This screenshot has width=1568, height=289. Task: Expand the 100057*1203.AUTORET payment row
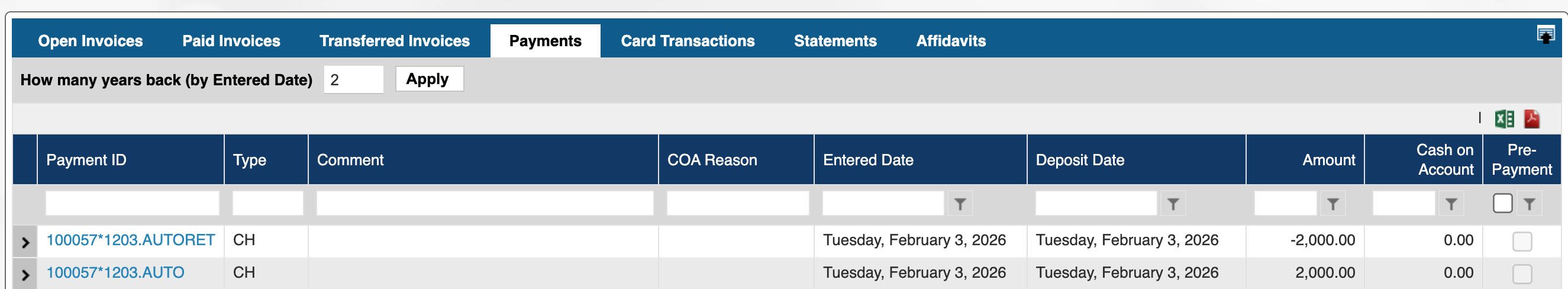point(25,243)
